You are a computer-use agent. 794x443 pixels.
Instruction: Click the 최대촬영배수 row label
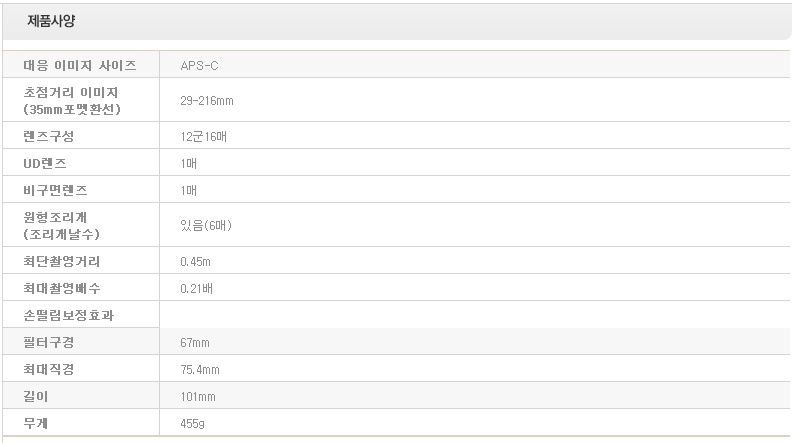(x=62, y=288)
